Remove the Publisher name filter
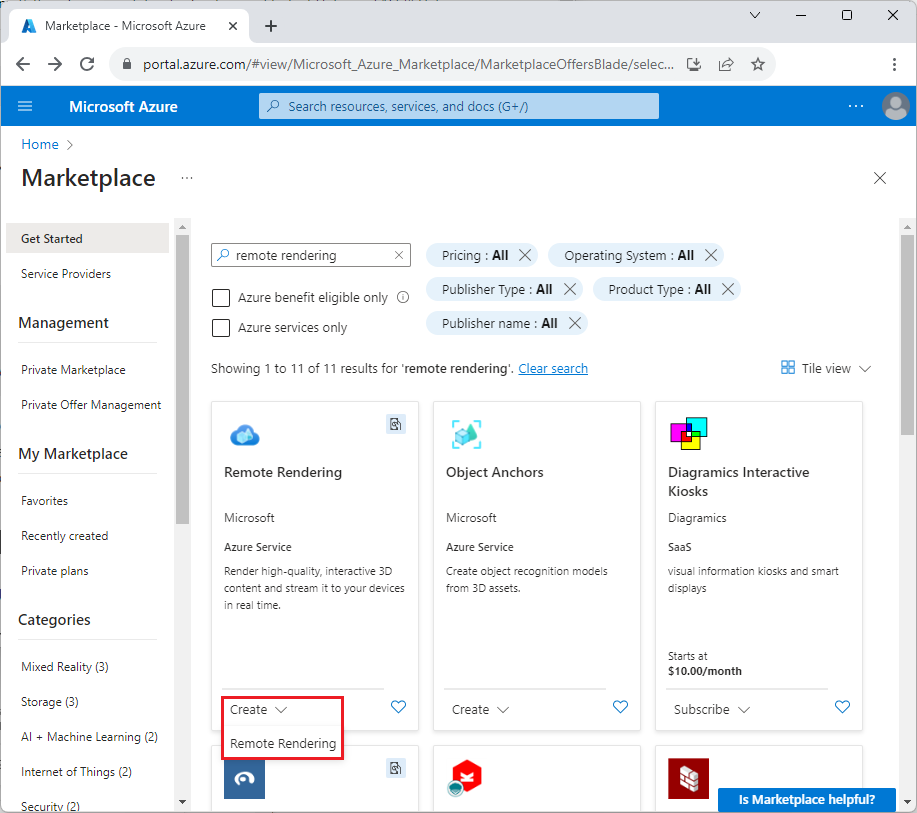The height and width of the screenshot is (813, 917). (x=575, y=323)
